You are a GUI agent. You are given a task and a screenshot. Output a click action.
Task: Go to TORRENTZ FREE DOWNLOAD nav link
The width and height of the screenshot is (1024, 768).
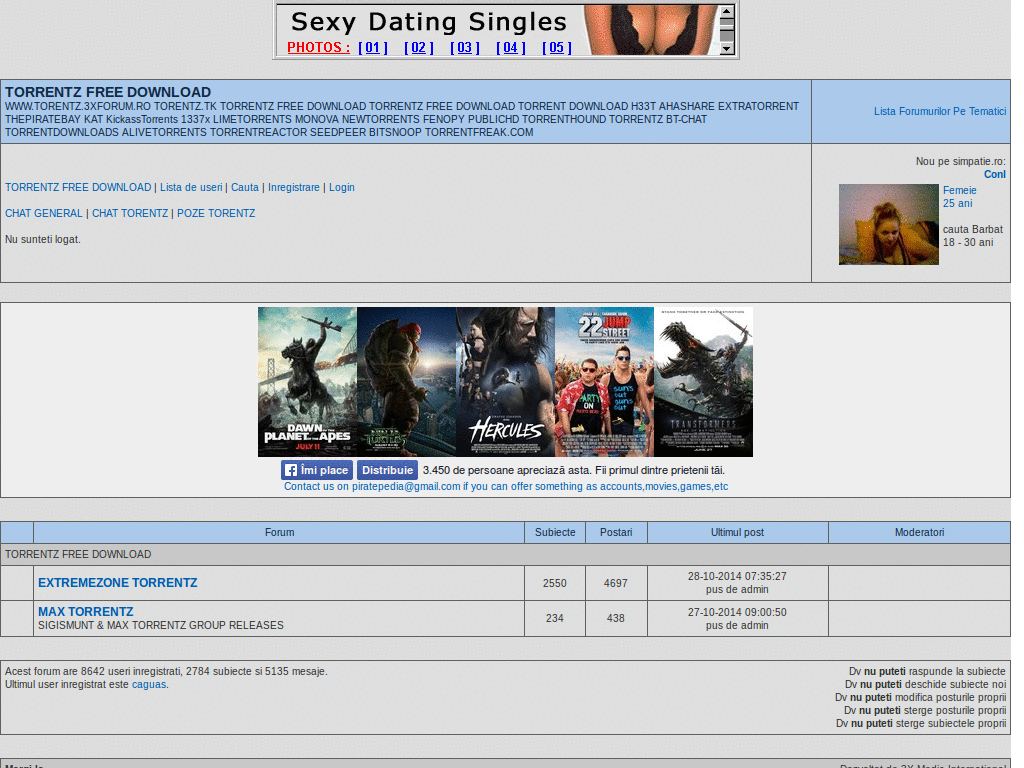78,187
